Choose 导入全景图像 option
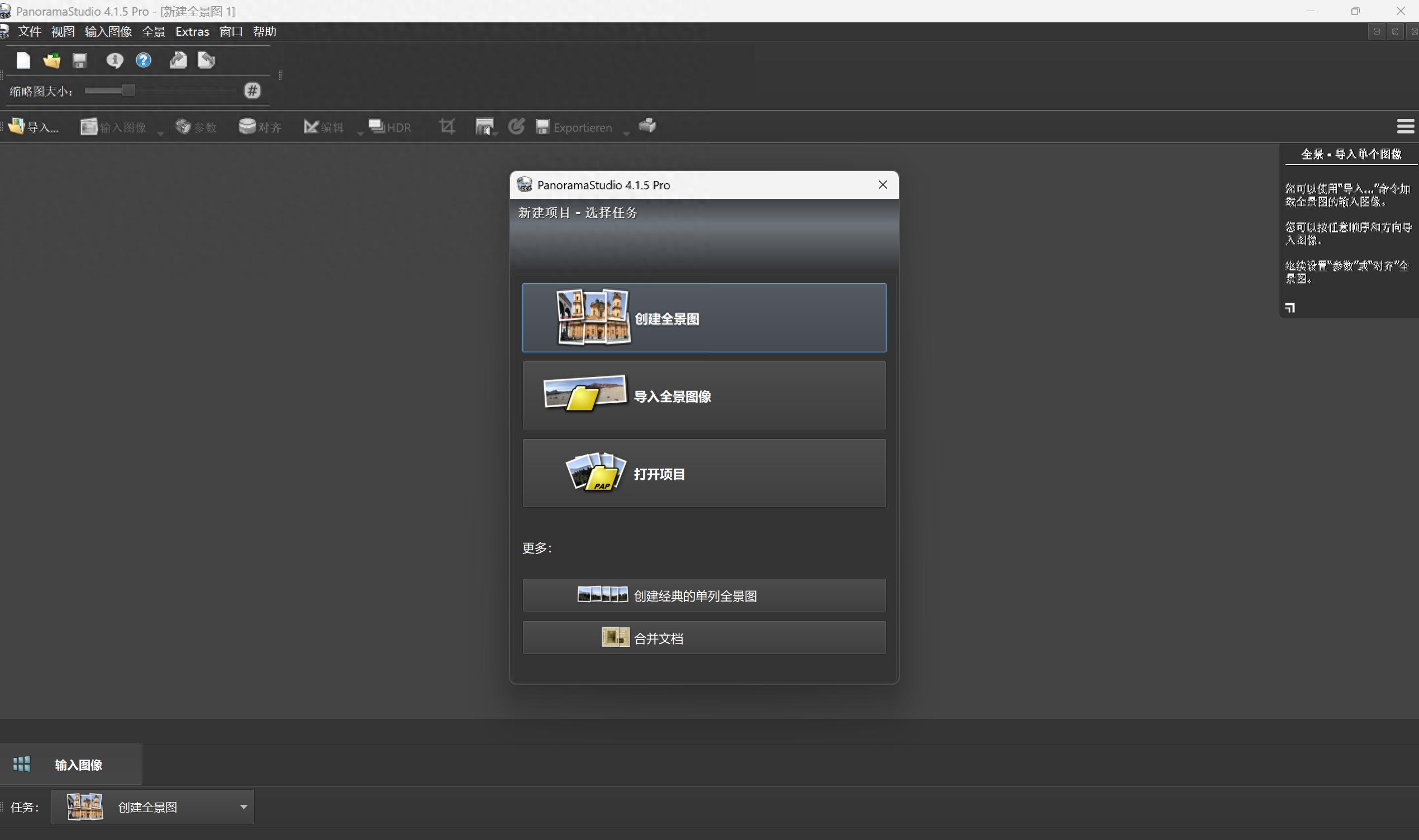 point(703,395)
